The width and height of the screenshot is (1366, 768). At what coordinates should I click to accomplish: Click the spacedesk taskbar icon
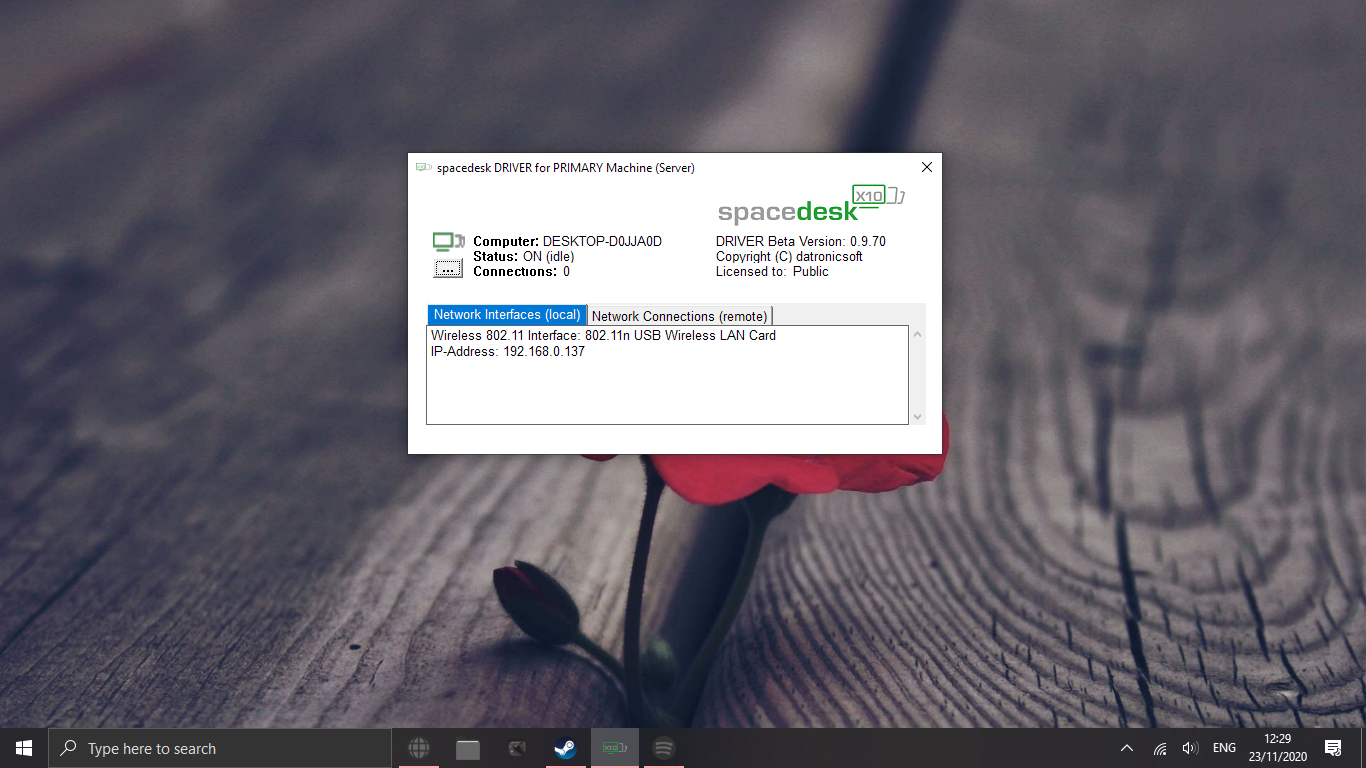click(615, 748)
